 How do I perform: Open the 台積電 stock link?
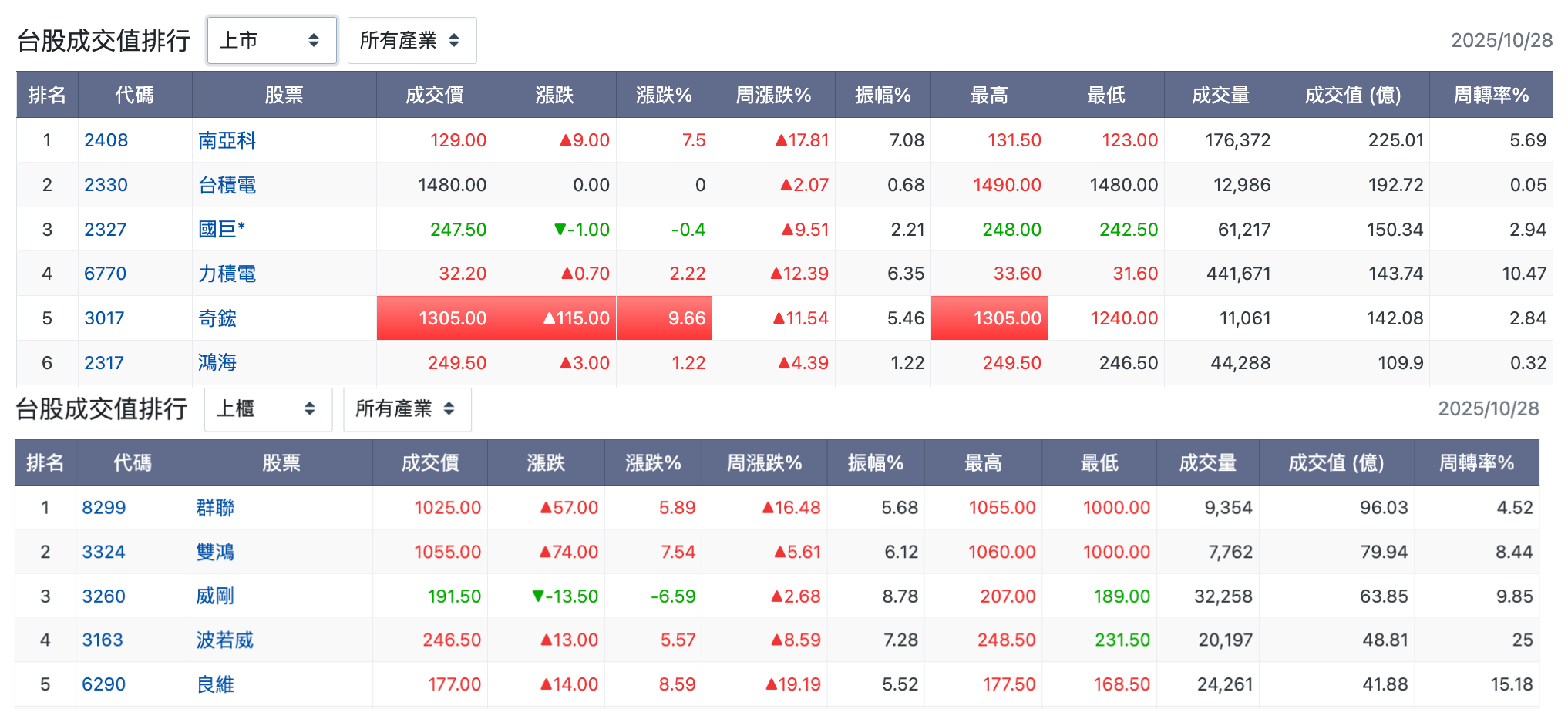point(227,185)
